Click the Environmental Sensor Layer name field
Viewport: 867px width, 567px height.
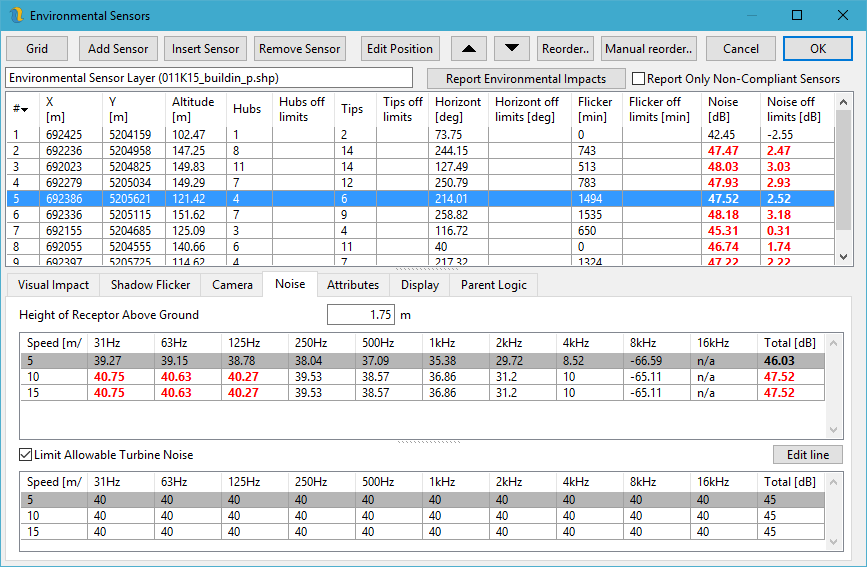click(208, 78)
